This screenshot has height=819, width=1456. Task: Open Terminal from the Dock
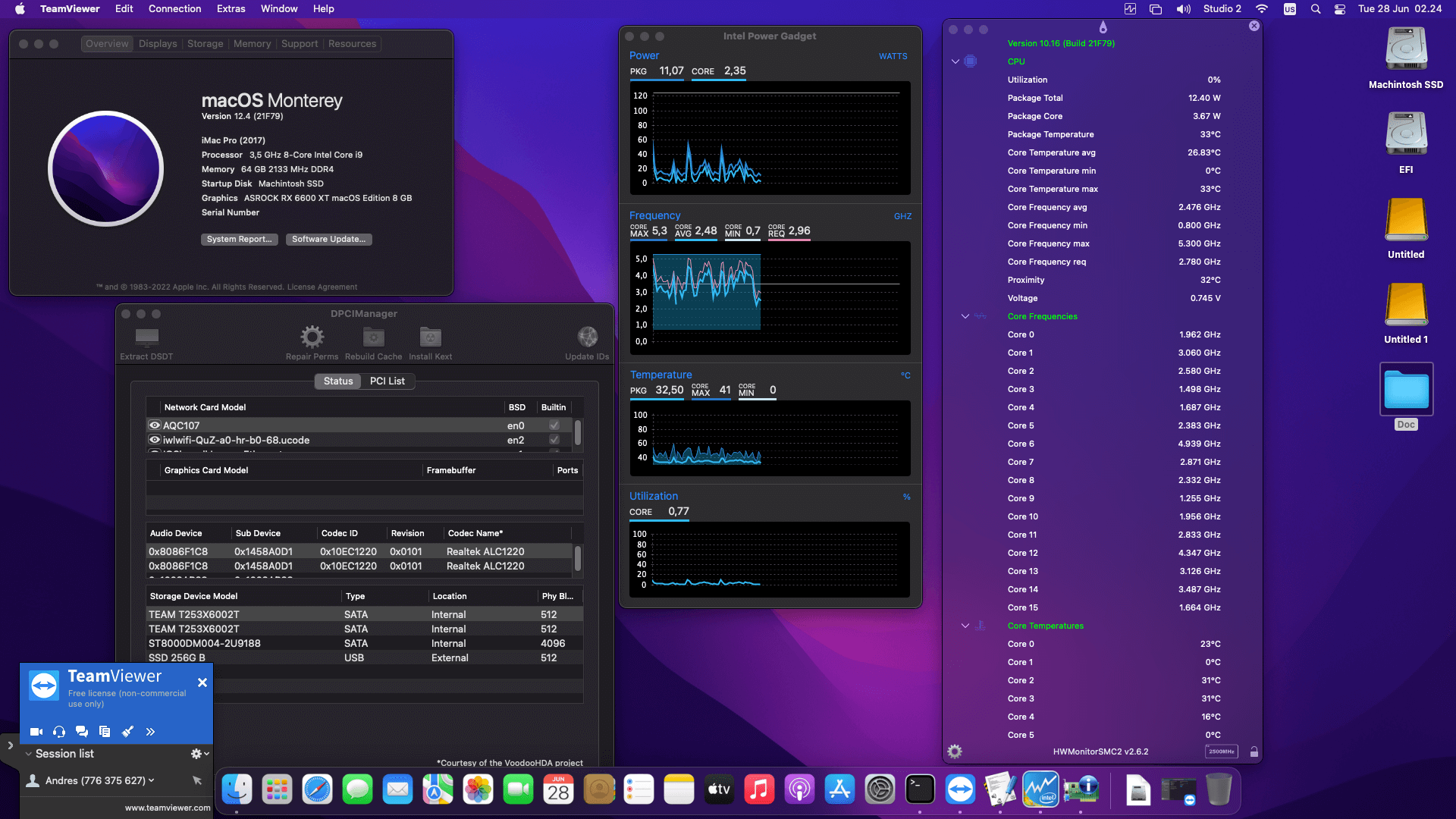coord(920,790)
